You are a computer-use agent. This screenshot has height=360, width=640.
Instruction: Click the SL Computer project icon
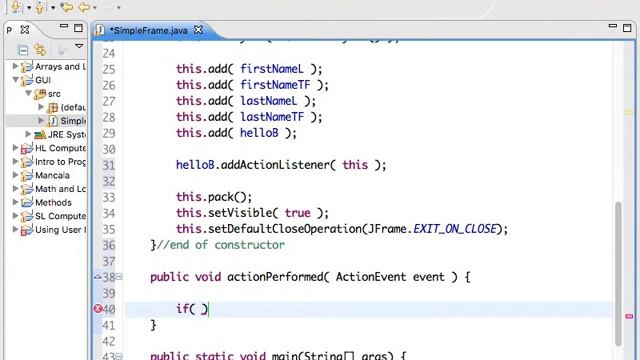pos(27,216)
